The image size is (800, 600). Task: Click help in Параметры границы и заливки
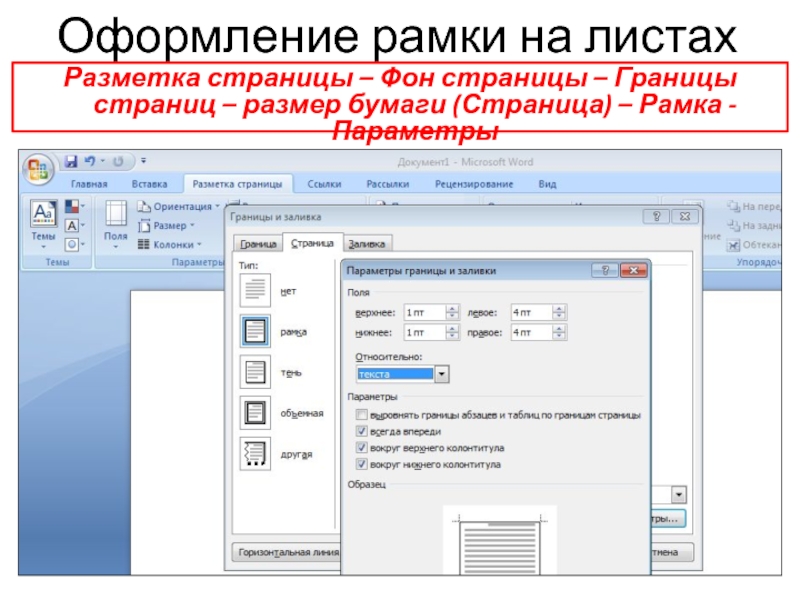pyautogui.click(x=605, y=270)
